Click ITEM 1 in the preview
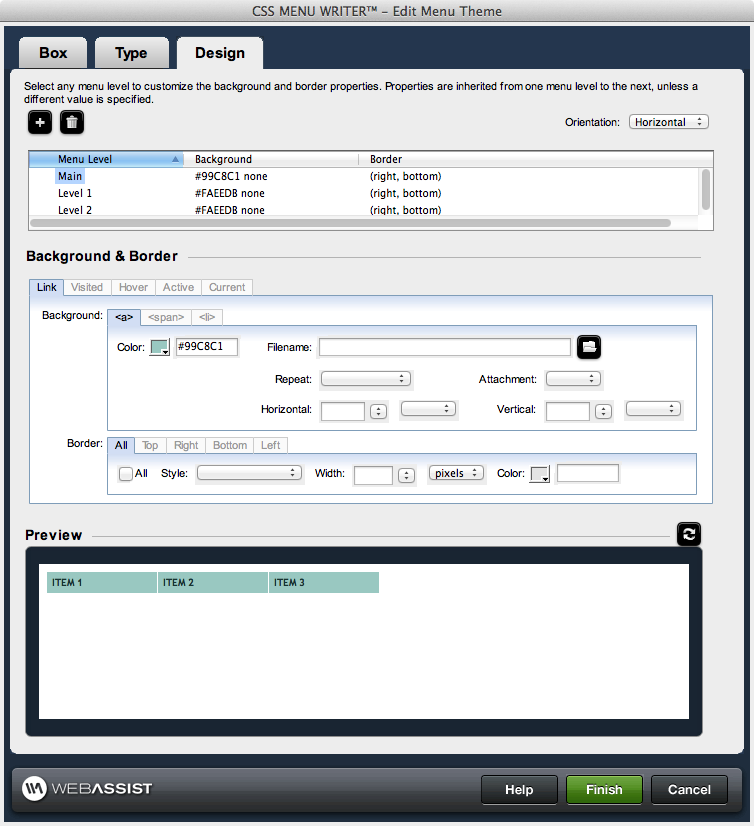754x826 pixels. (x=102, y=583)
